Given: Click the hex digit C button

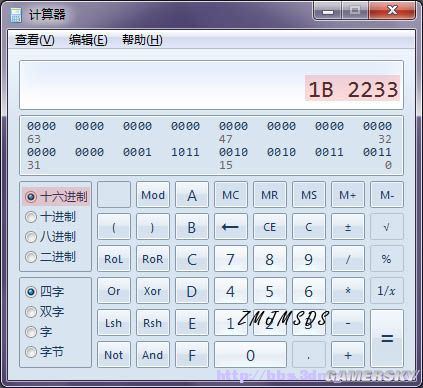Looking at the screenshot, I should coord(192,259).
